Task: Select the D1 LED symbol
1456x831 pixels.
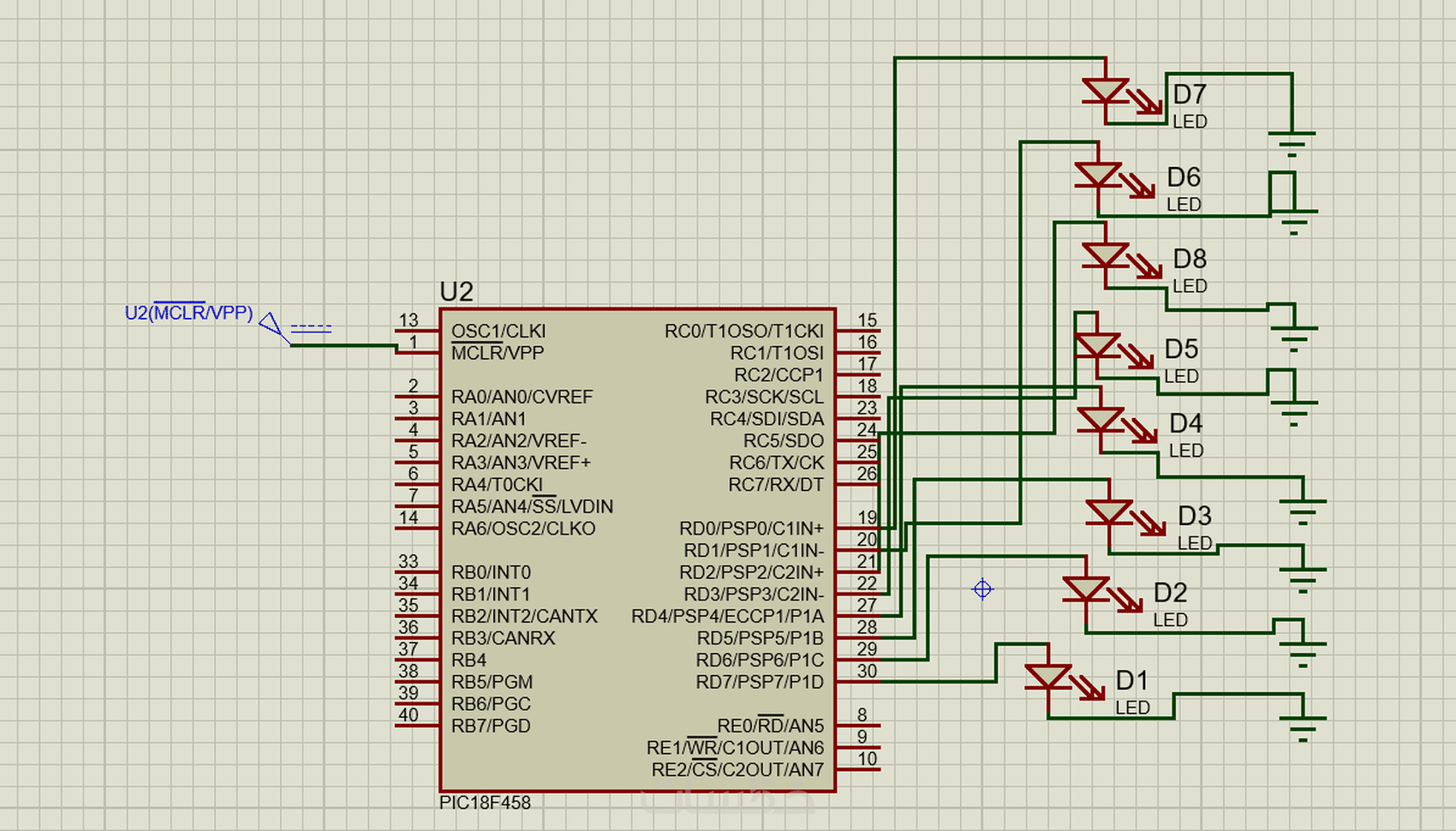Action: [1049, 679]
